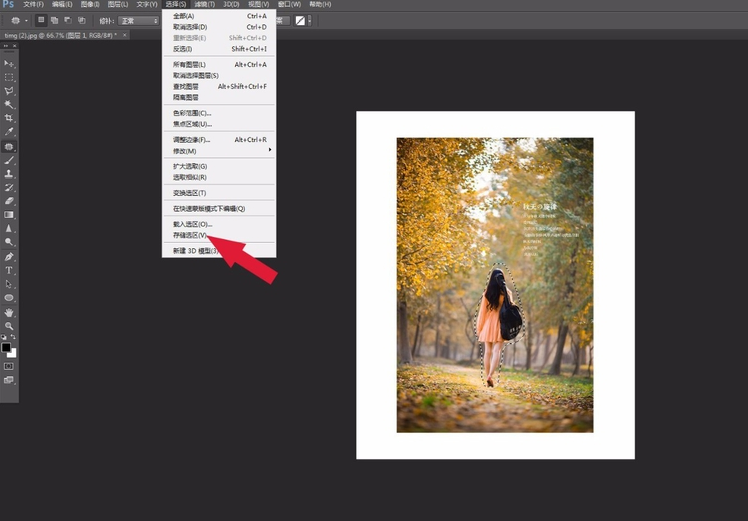Select the Hand tool
748x521 pixels.
(x=9, y=313)
